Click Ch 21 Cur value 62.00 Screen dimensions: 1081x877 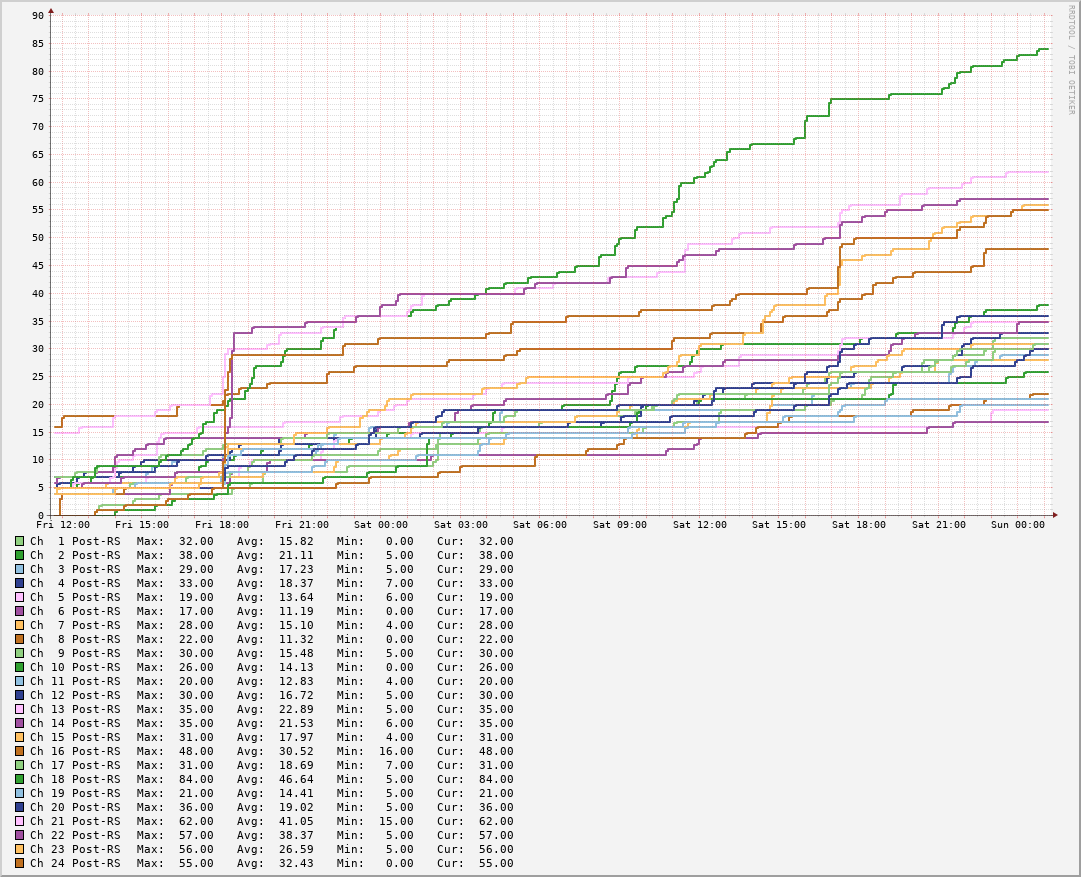click(496, 821)
